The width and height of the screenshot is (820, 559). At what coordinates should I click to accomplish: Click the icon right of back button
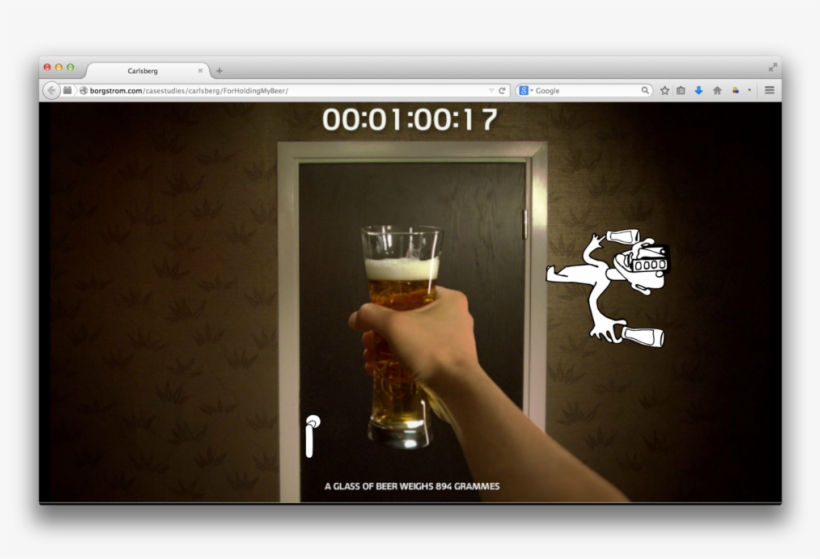pos(67,90)
